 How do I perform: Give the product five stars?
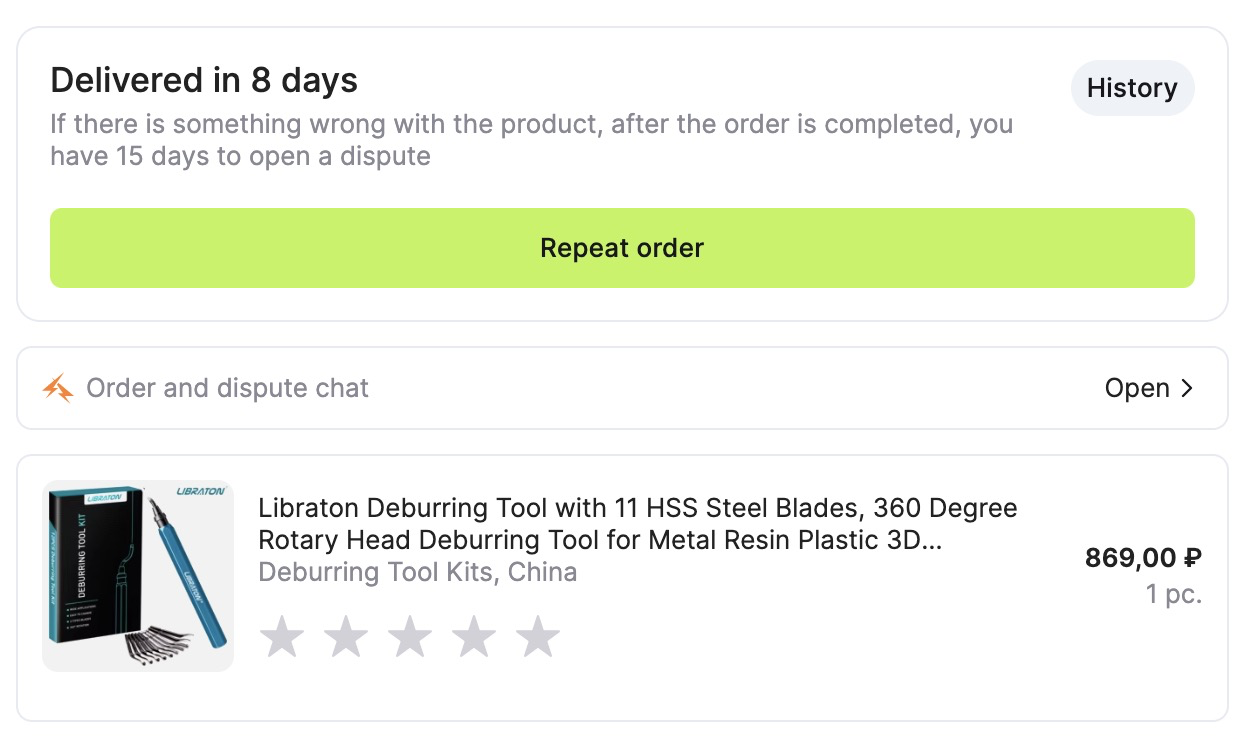click(538, 637)
